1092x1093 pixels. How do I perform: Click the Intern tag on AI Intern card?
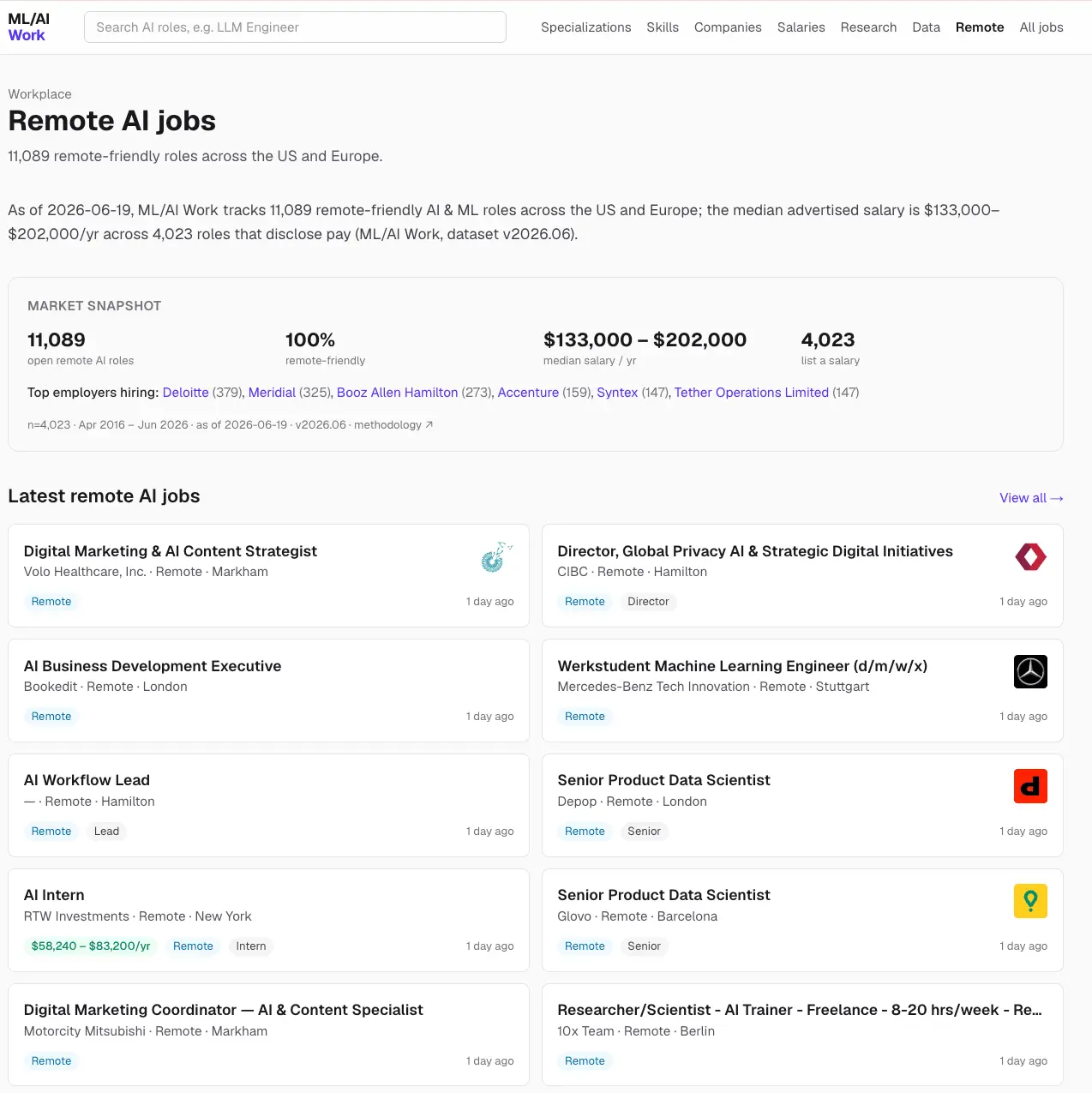coord(251,946)
